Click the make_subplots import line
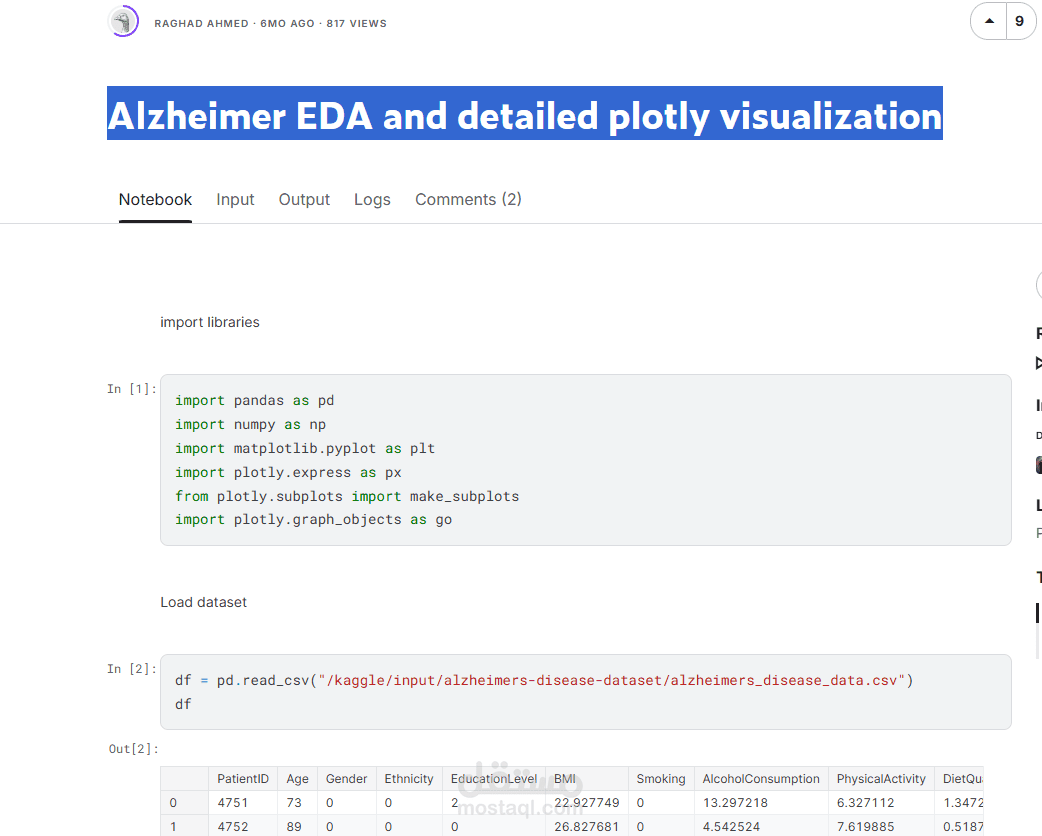This screenshot has height=836, width=1042. (347, 496)
